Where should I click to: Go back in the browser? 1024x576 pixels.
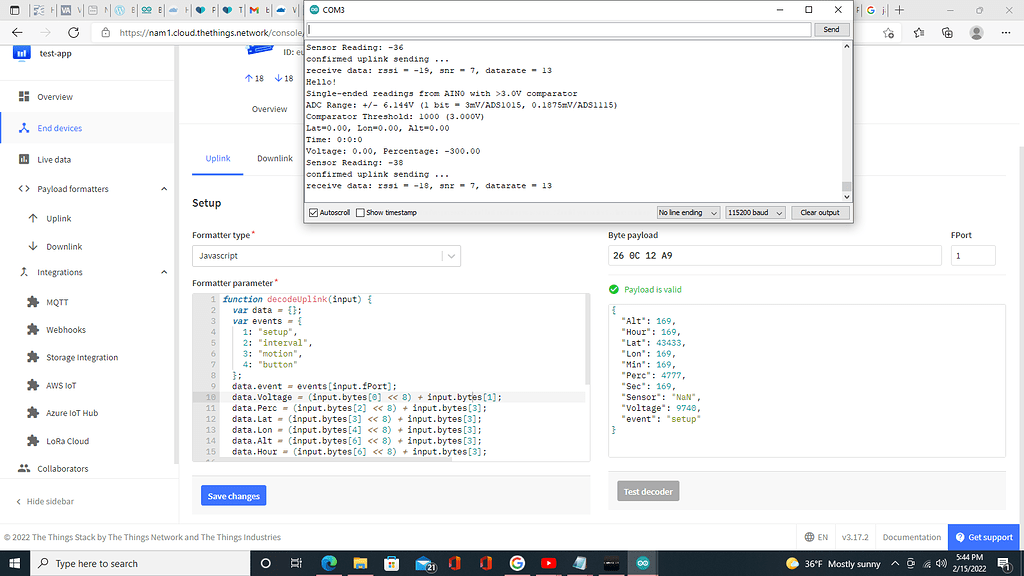coord(17,33)
